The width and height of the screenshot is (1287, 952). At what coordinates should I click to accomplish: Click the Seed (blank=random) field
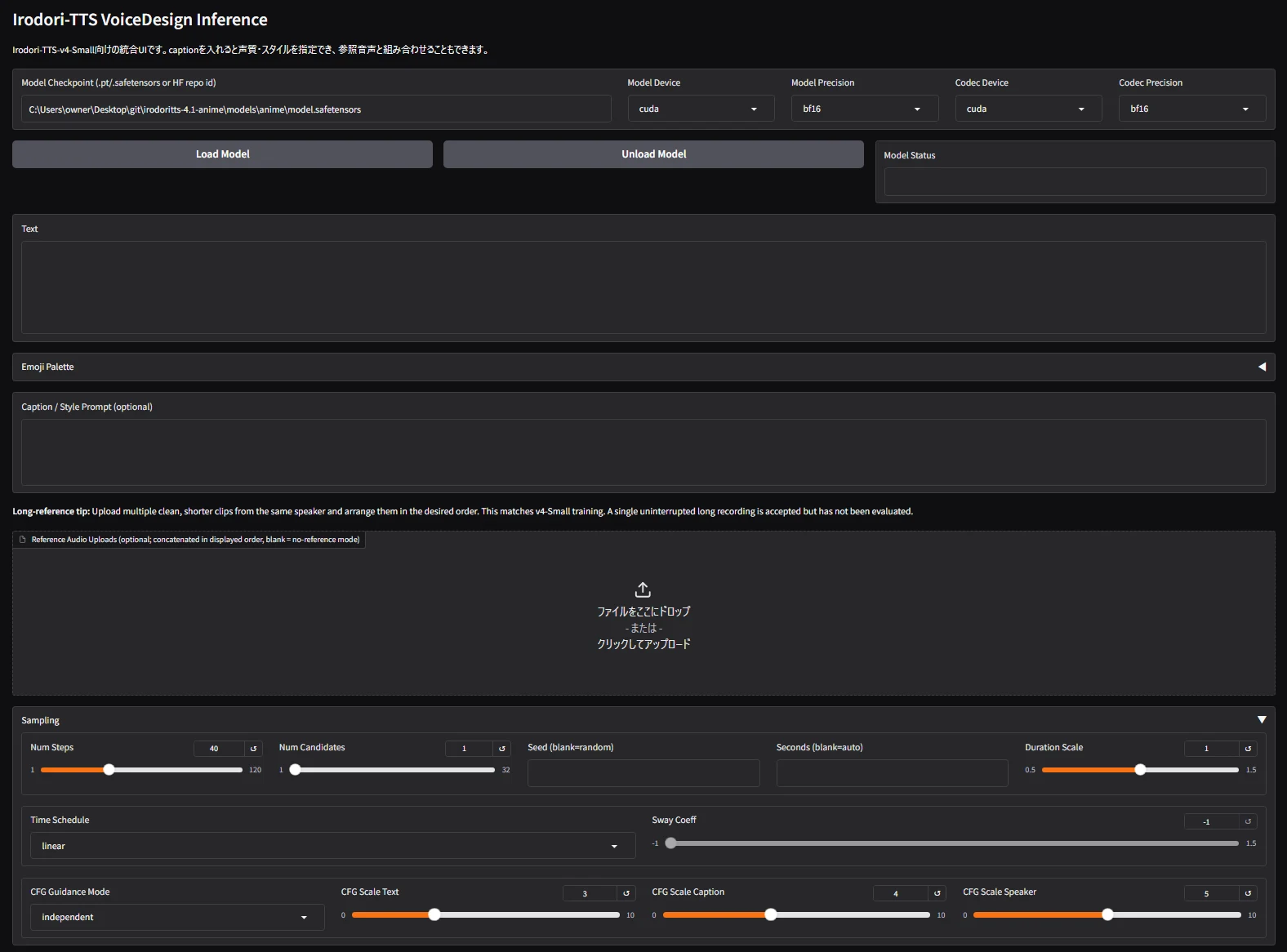[643, 773]
